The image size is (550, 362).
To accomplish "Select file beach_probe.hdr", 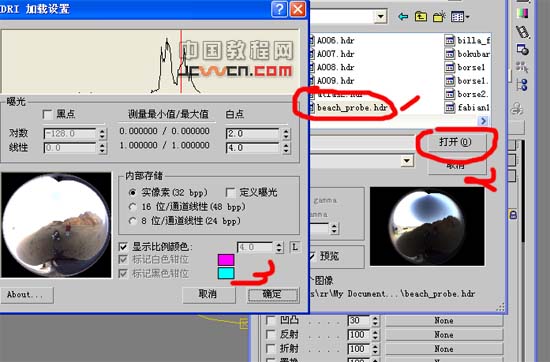I will 352,107.
